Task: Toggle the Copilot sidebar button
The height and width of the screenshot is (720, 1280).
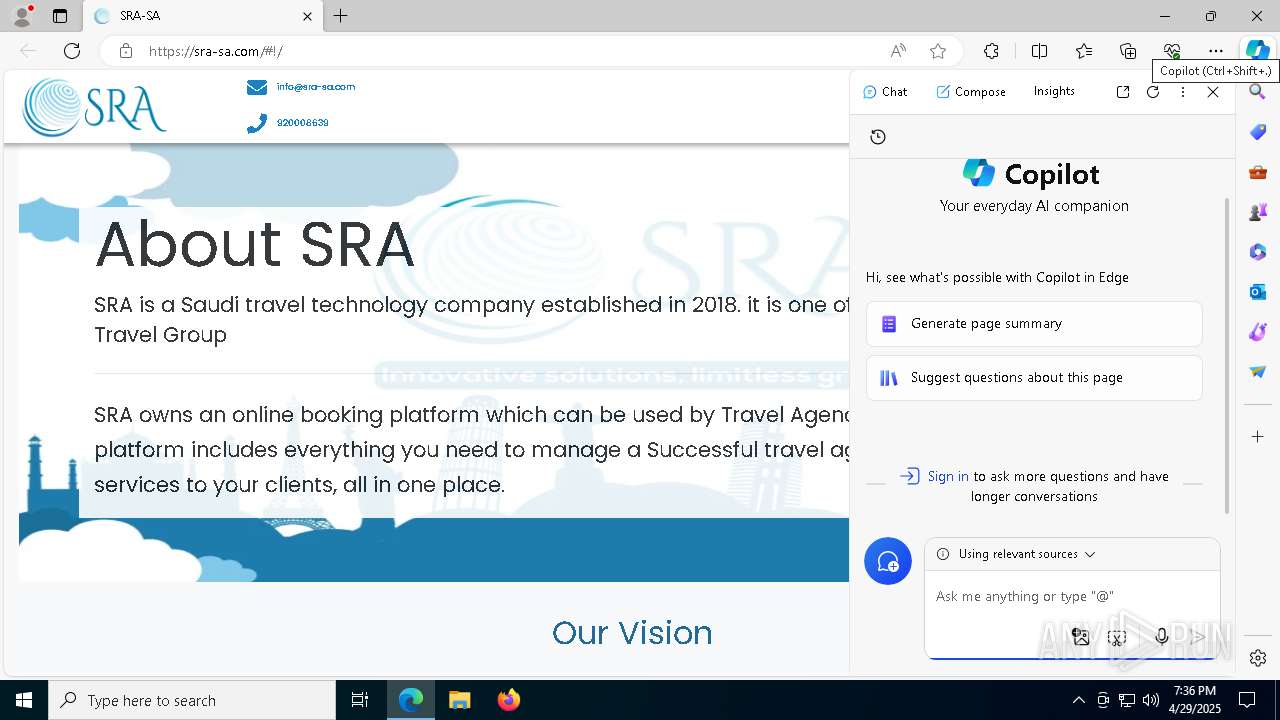Action: [x=1257, y=51]
